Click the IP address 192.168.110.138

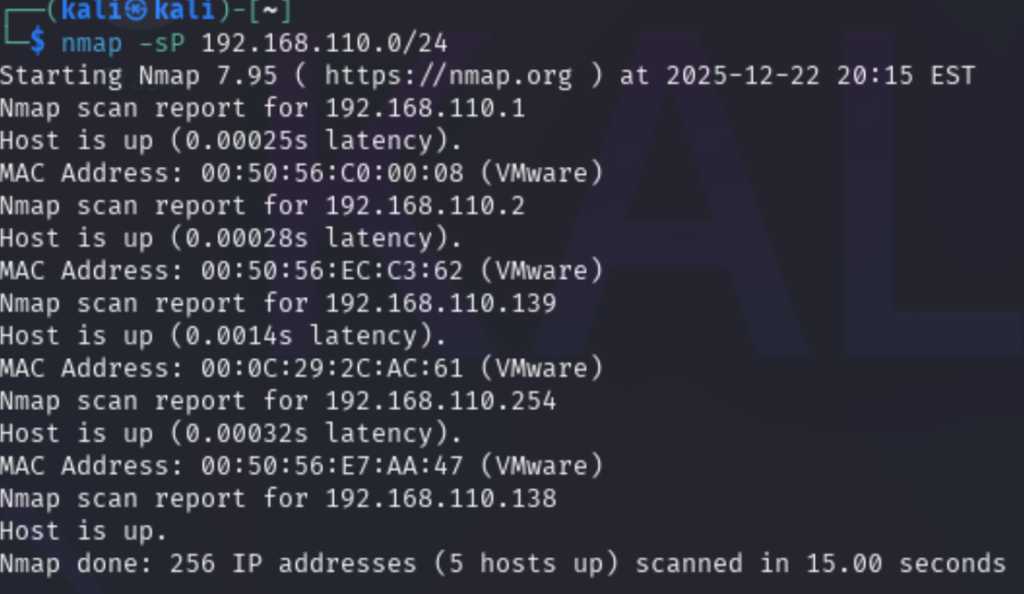tap(440, 498)
